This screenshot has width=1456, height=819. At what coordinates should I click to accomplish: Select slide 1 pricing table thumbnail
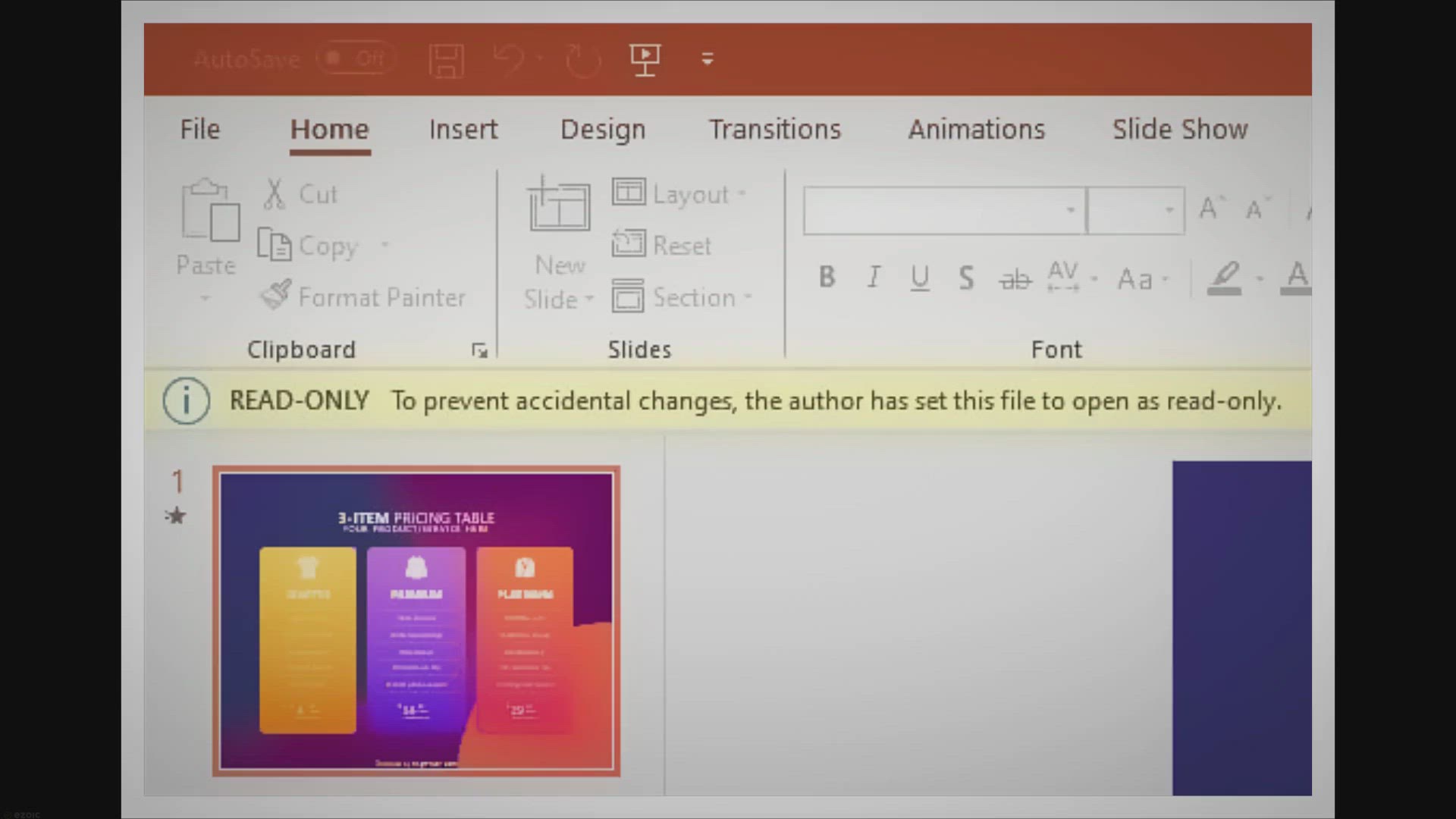(416, 621)
